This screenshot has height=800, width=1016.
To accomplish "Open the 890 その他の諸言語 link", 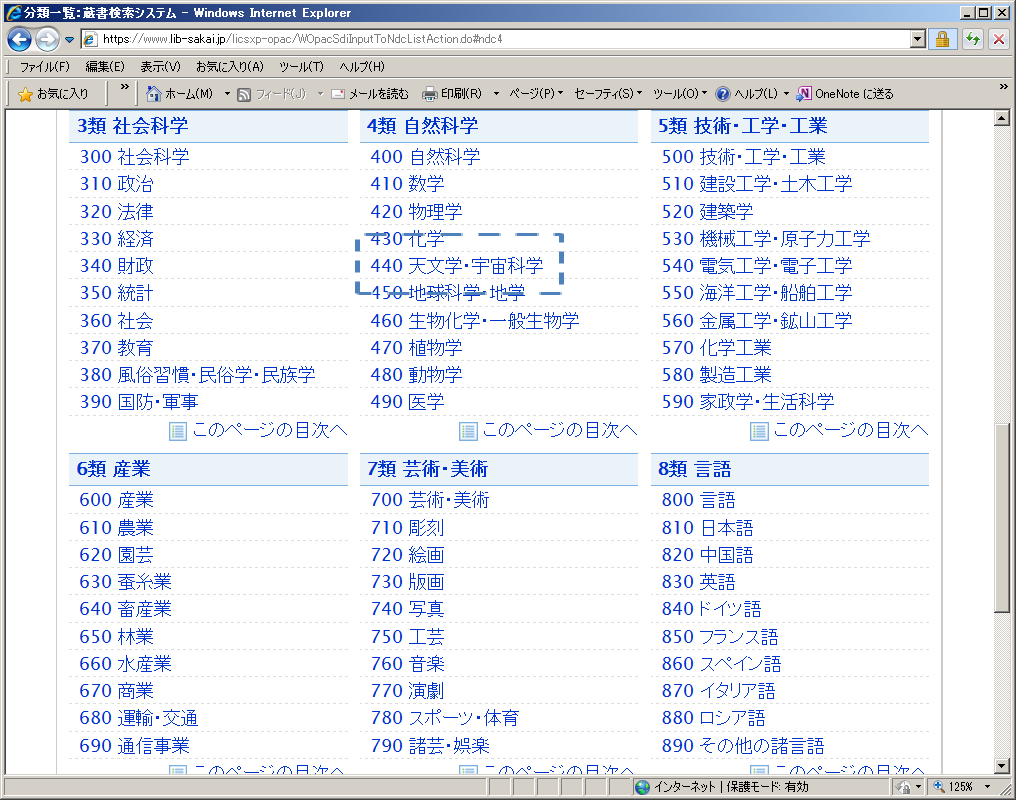I will 743,746.
